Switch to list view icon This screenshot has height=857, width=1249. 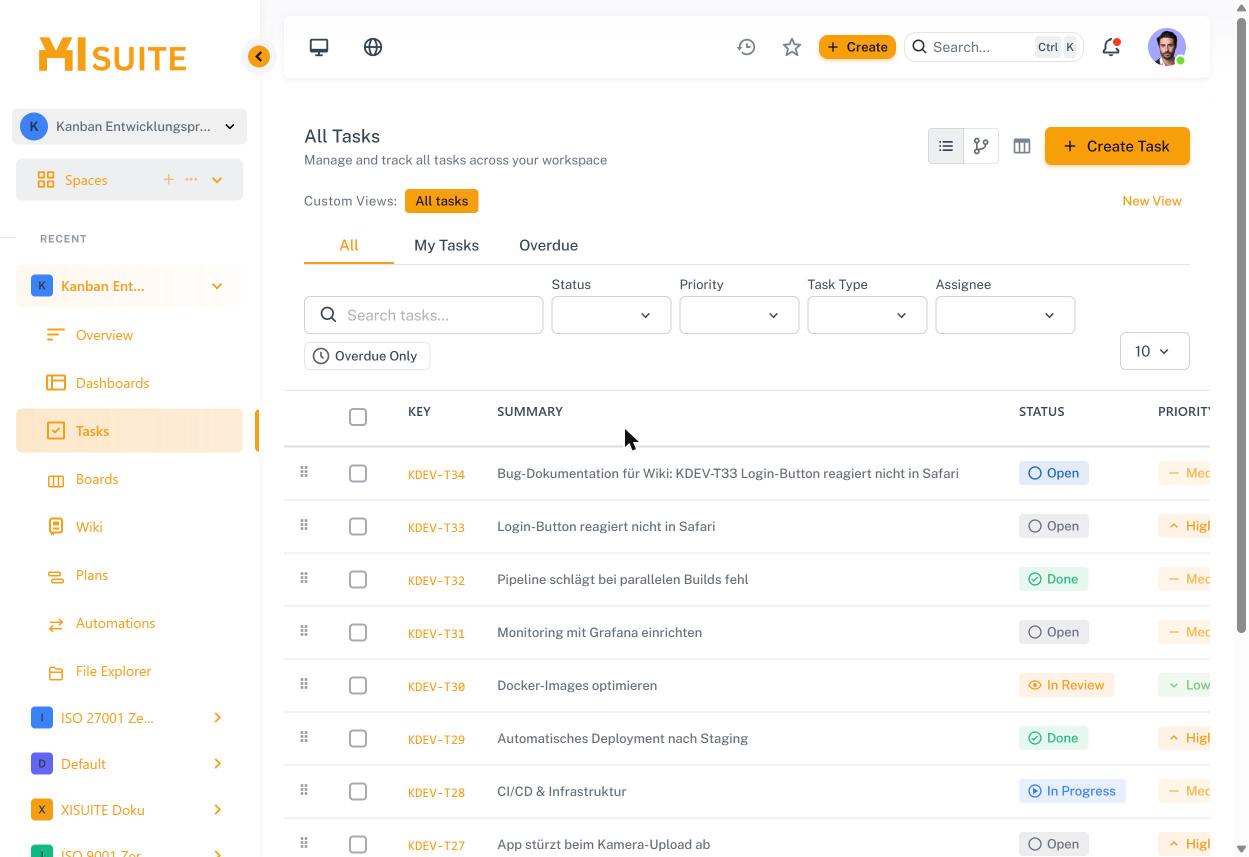tap(946, 146)
